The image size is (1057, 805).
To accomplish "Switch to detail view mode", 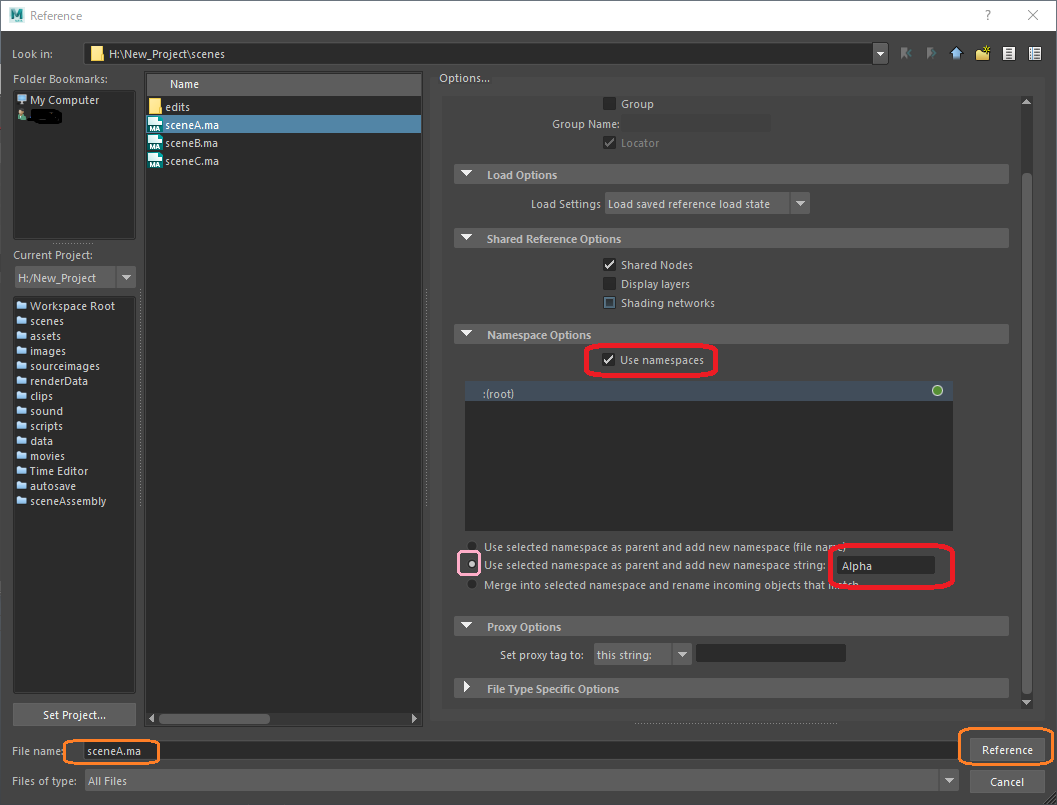I will (1035, 53).
